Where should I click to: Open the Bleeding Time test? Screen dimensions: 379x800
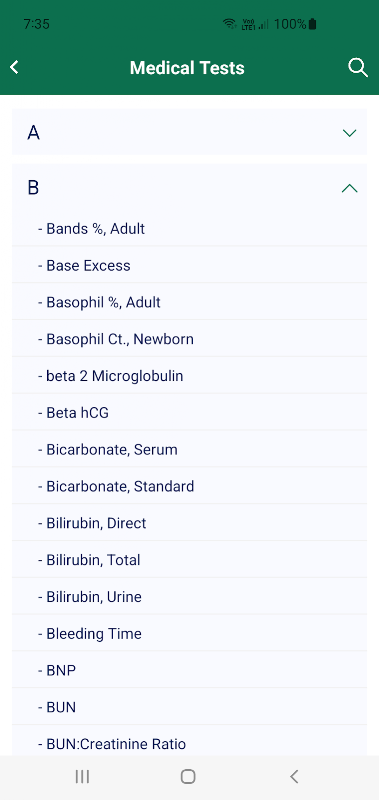click(x=189, y=634)
